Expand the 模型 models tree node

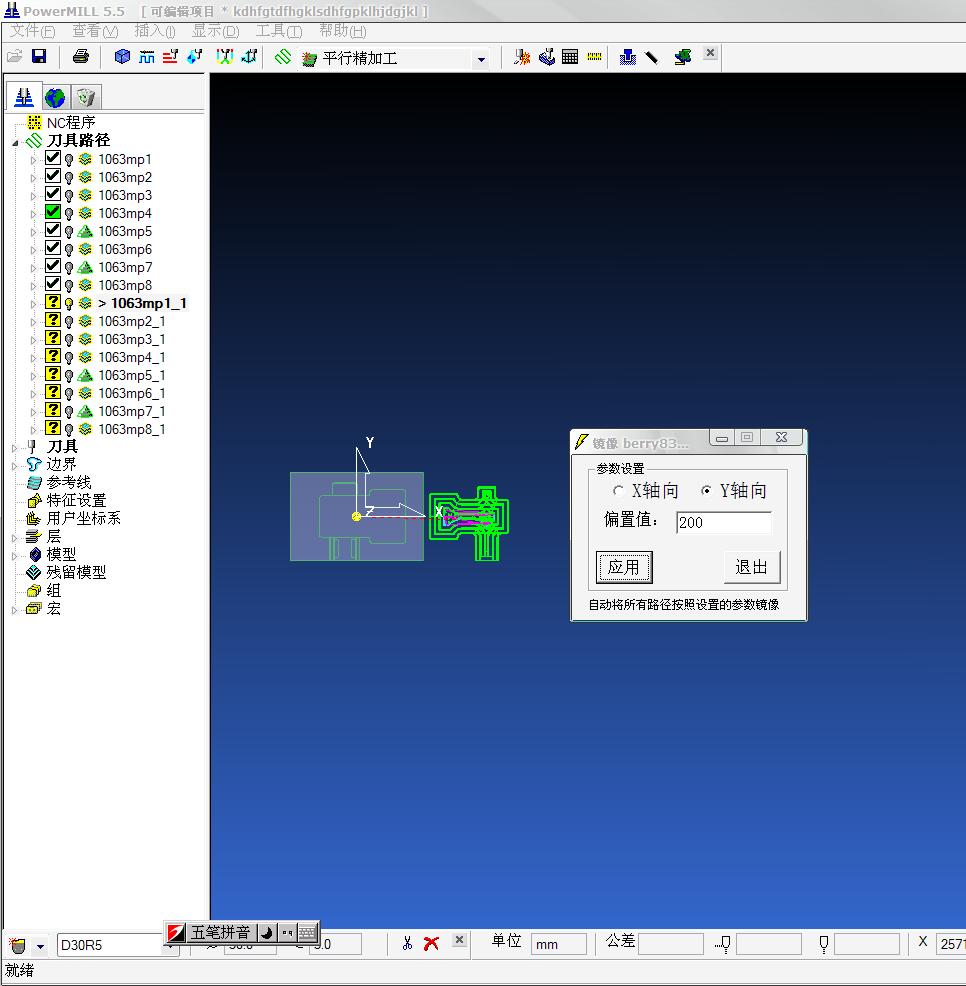14,556
